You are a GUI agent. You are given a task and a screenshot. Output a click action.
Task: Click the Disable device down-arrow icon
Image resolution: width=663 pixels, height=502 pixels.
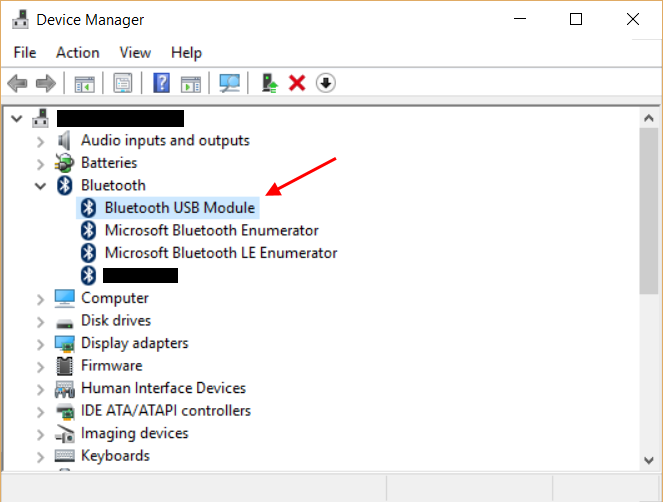tap(326, 83)
